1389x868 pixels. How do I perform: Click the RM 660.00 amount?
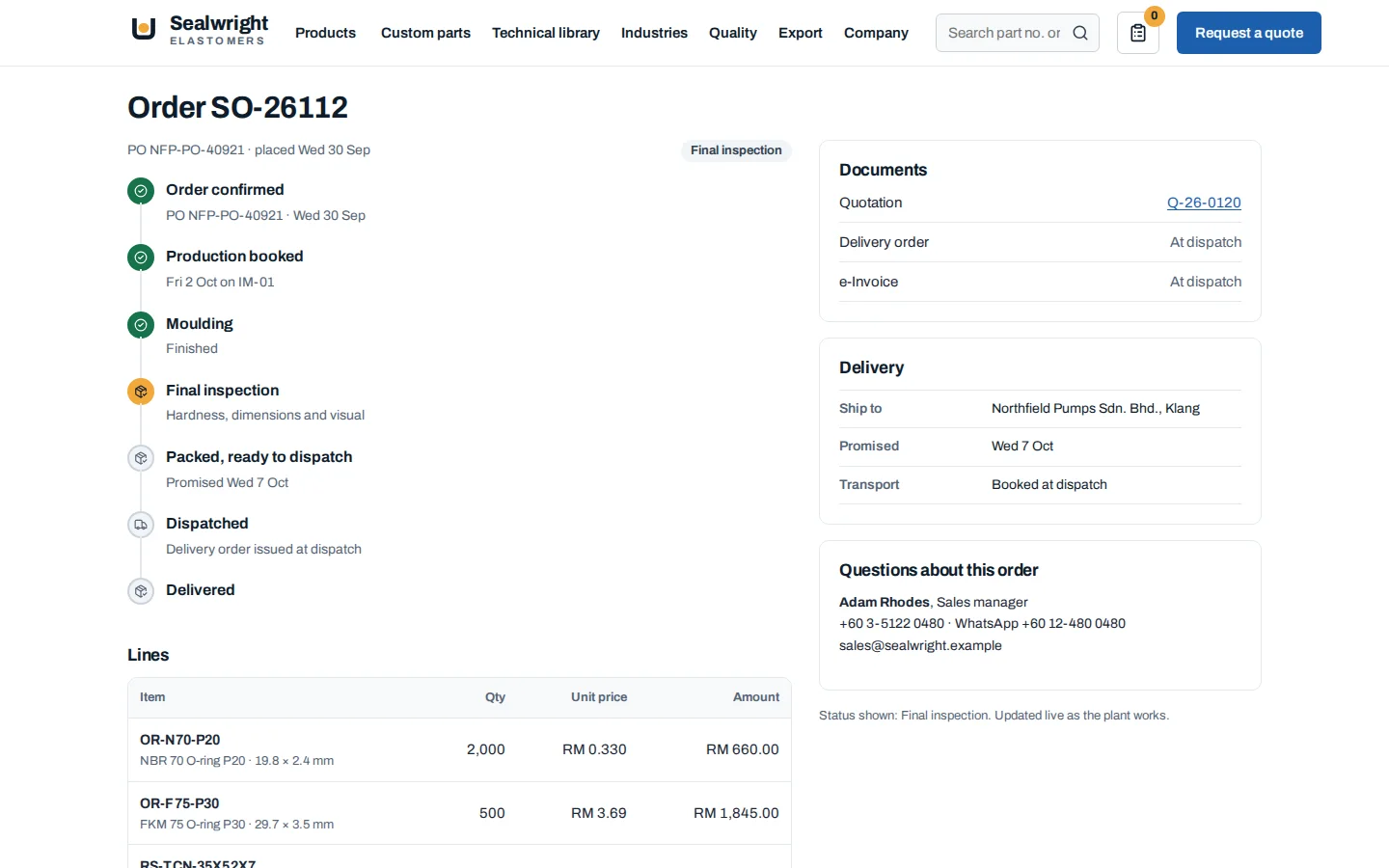[x=743, y=749]
